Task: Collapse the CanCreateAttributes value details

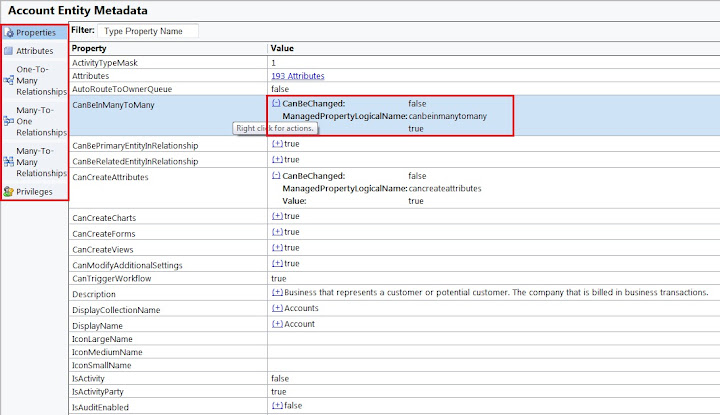Action: pos(276,176)
